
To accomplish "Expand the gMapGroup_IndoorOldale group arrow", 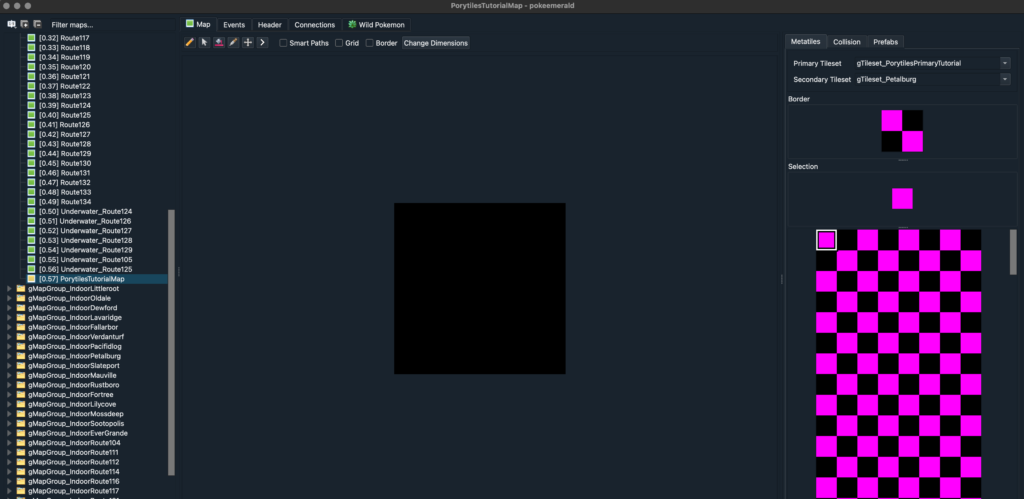I will click(9, 298).
